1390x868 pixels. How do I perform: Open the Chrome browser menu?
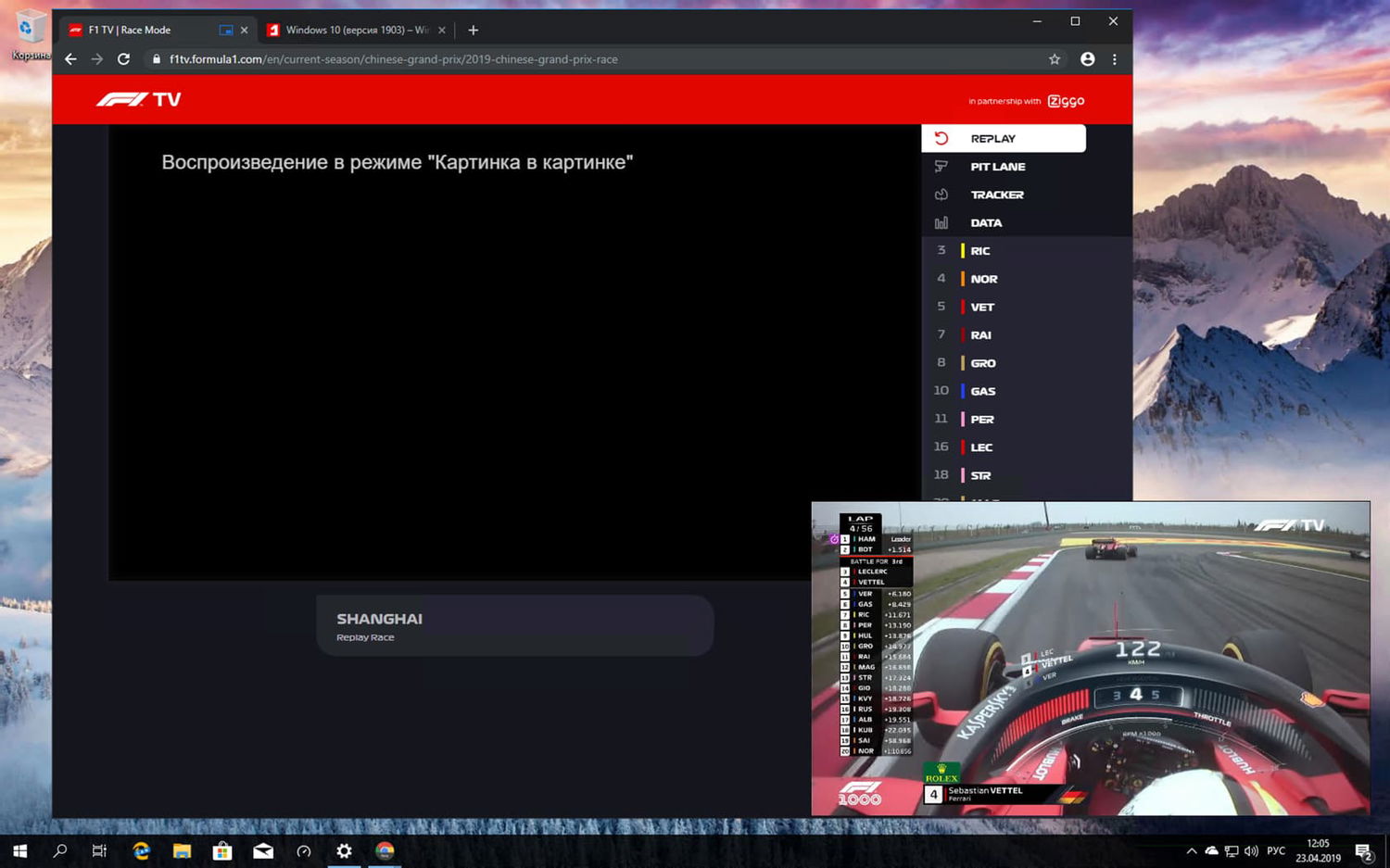click(1115, 58)
